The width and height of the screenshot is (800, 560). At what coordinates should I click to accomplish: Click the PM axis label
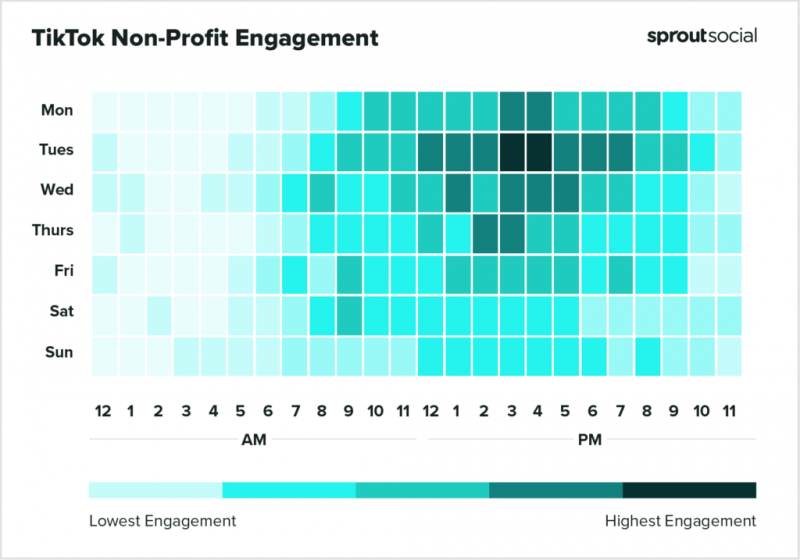coord(590,439)
